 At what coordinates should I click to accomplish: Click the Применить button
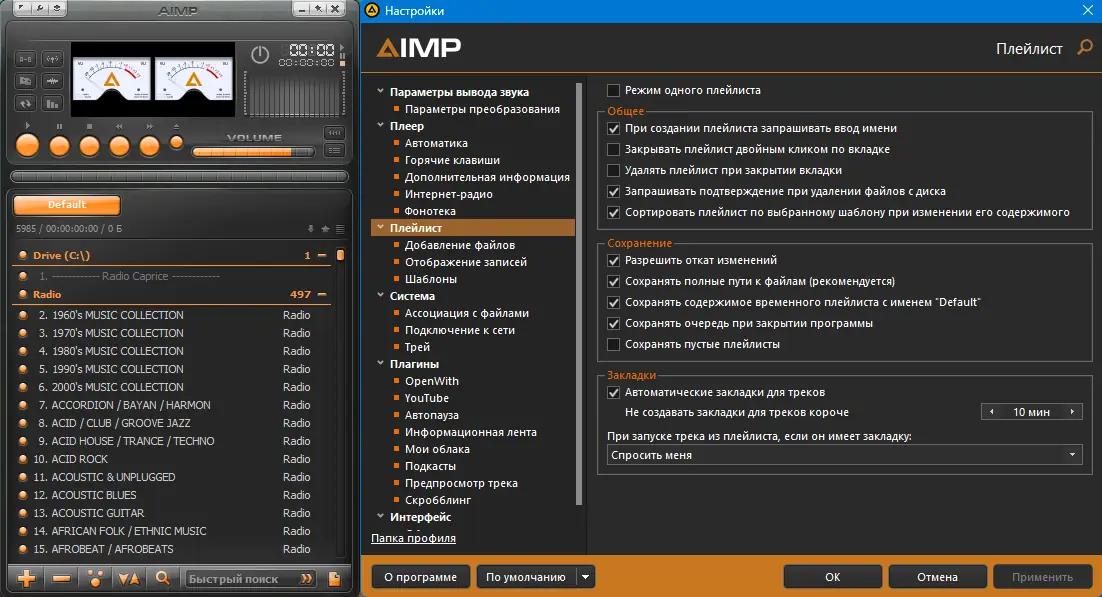tap(1043, 576)
